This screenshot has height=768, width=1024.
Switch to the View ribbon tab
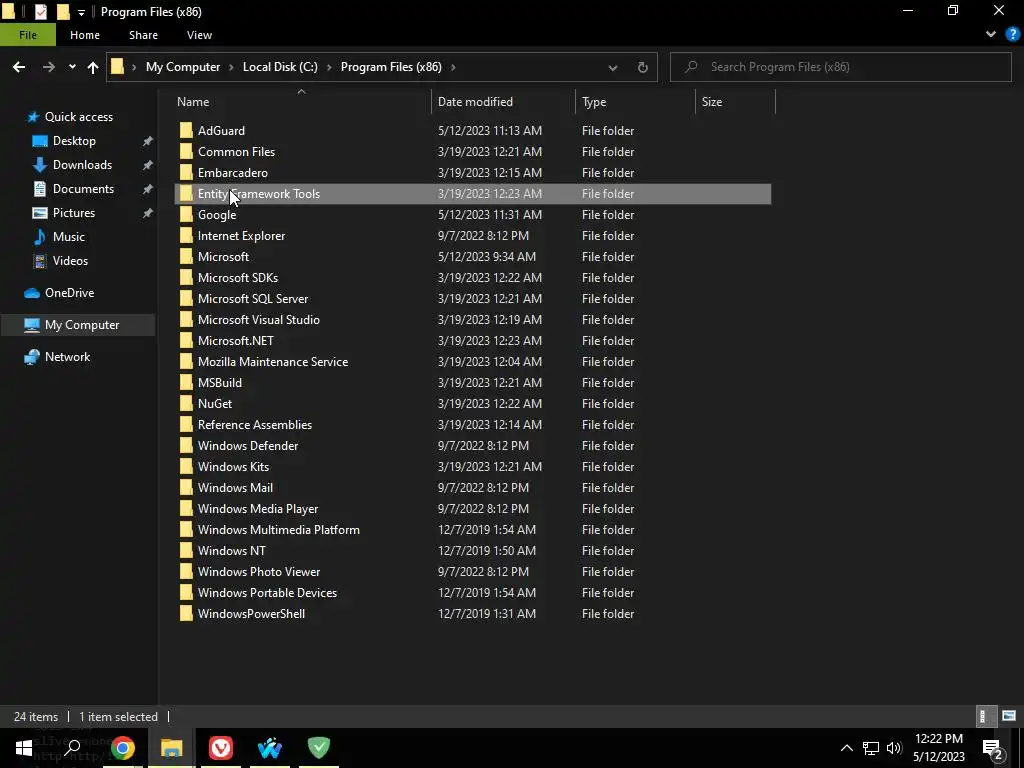pos(199,35)
